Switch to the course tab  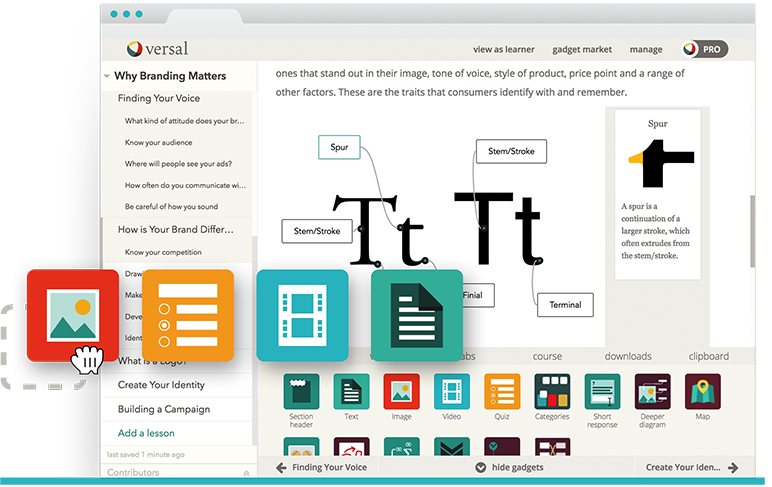click(x=547, y=356)
